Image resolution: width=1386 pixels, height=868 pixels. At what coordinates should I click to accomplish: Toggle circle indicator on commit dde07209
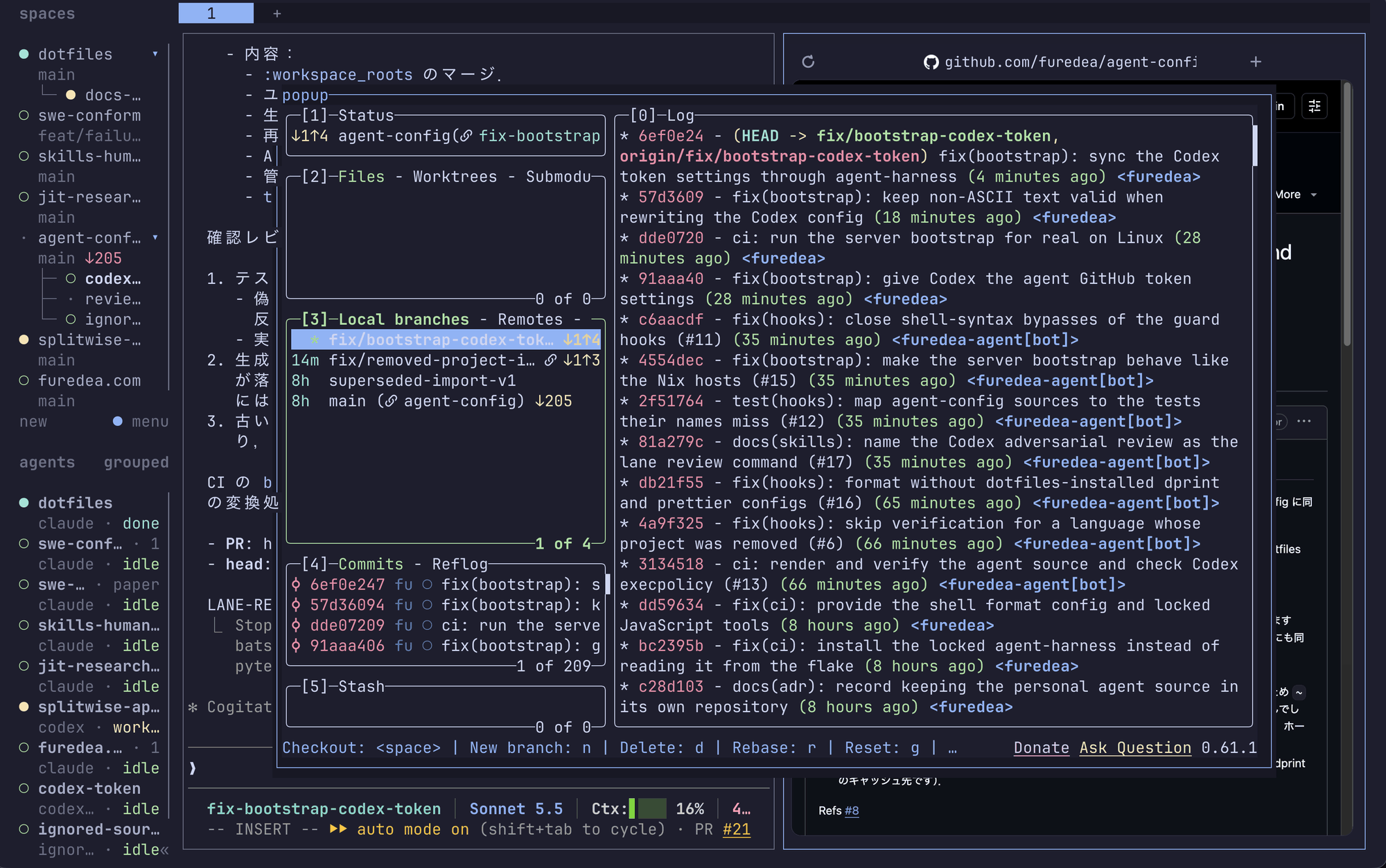(x=428, y=626)
